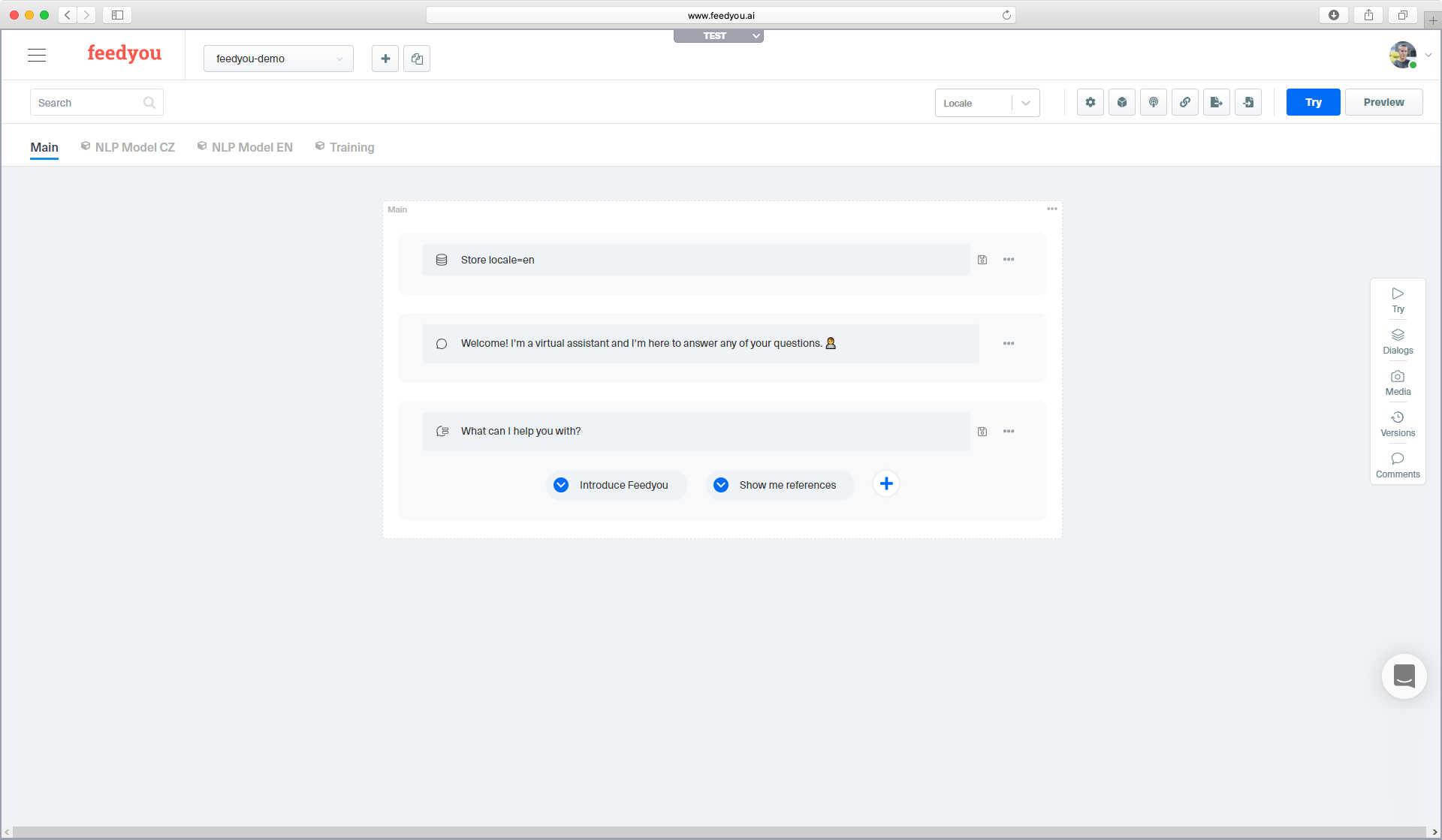Open the Training tab
The width and height of the screenshot is (1442, 840).
(x=351, y=147)
